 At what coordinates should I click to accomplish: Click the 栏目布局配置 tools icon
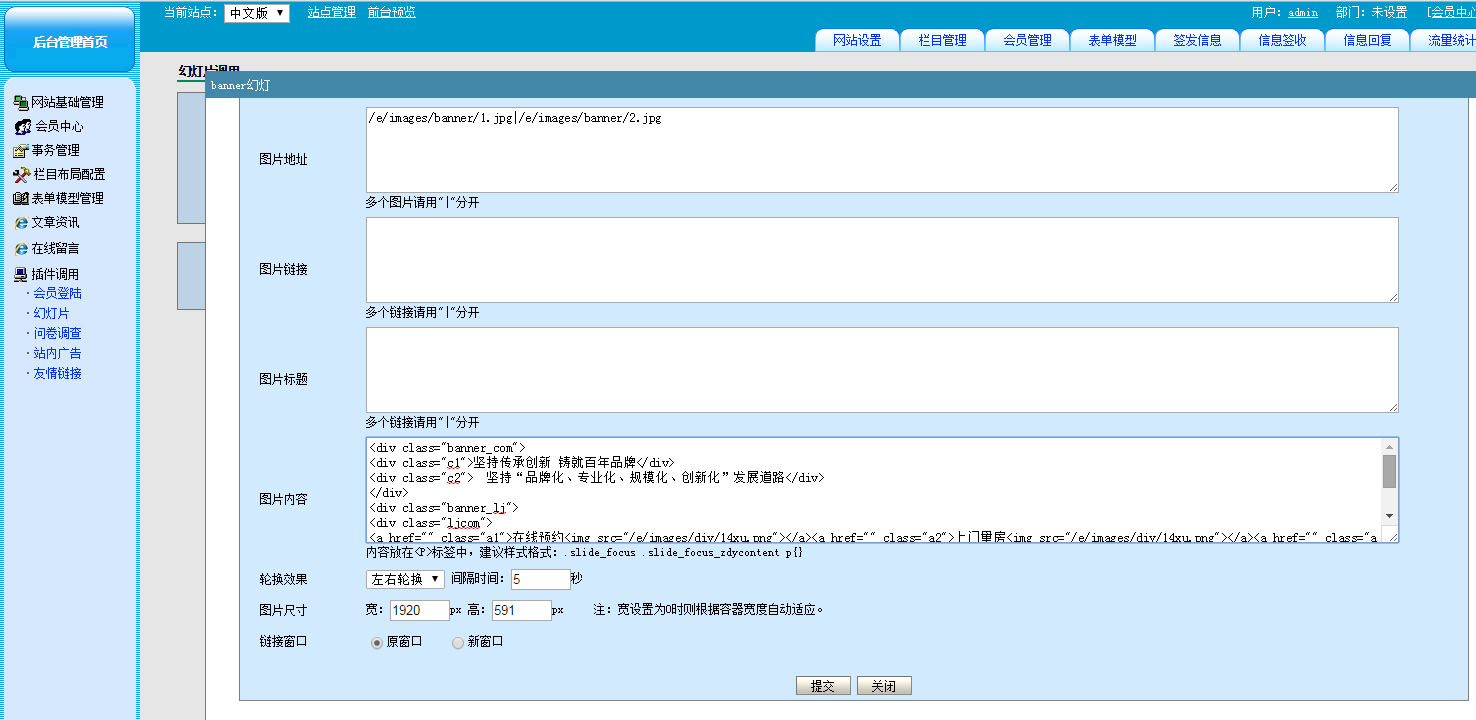22,175
